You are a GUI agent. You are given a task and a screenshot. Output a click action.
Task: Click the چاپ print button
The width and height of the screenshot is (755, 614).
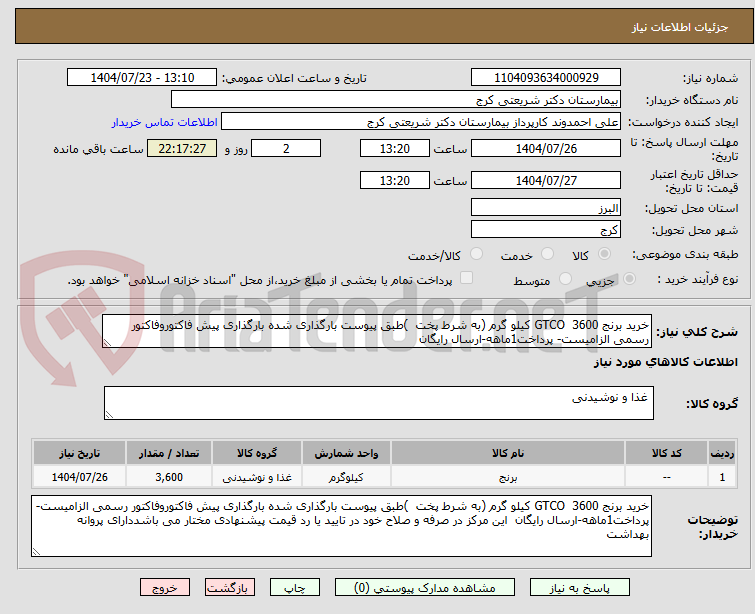coord(295,588)
